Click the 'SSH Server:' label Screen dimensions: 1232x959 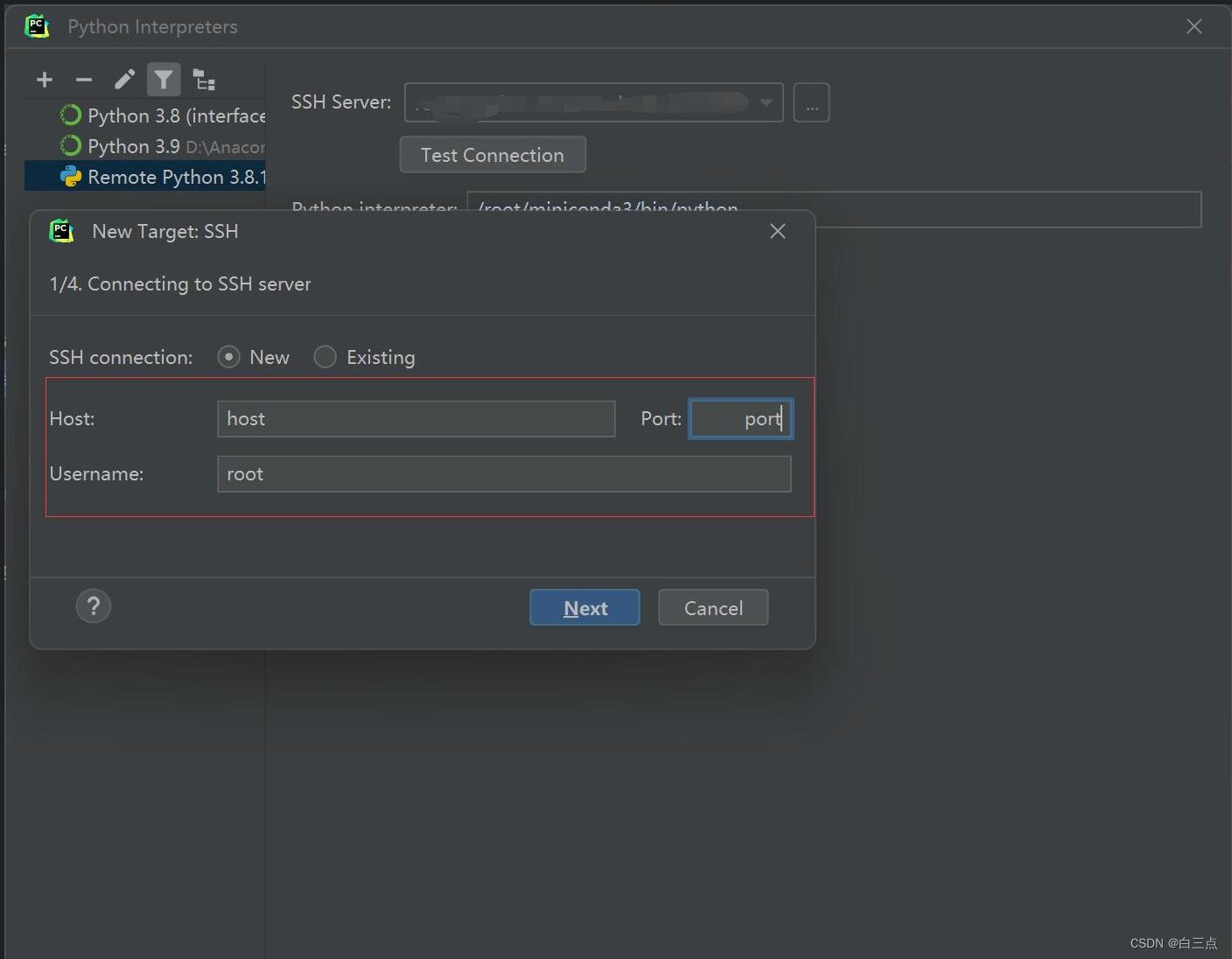tap(341, 102)
